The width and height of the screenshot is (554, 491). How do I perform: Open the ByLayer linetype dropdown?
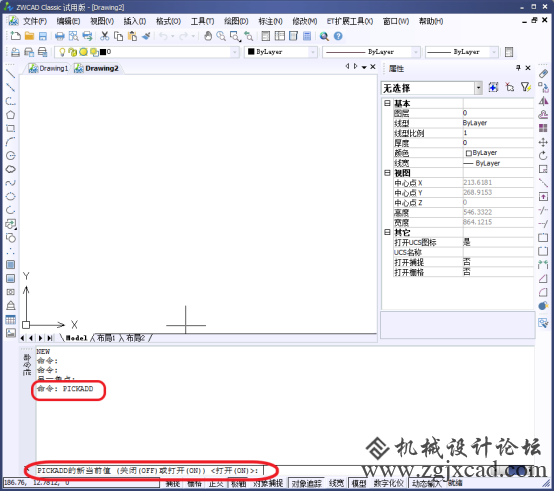416,52
